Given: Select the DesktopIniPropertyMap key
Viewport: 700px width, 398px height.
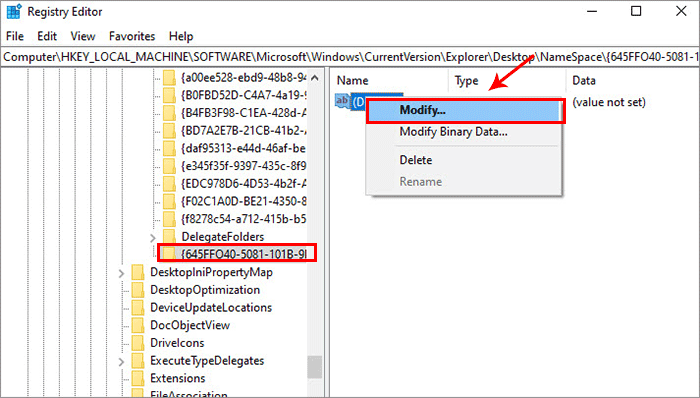Looking at the screenshot, I should [211, 272].
